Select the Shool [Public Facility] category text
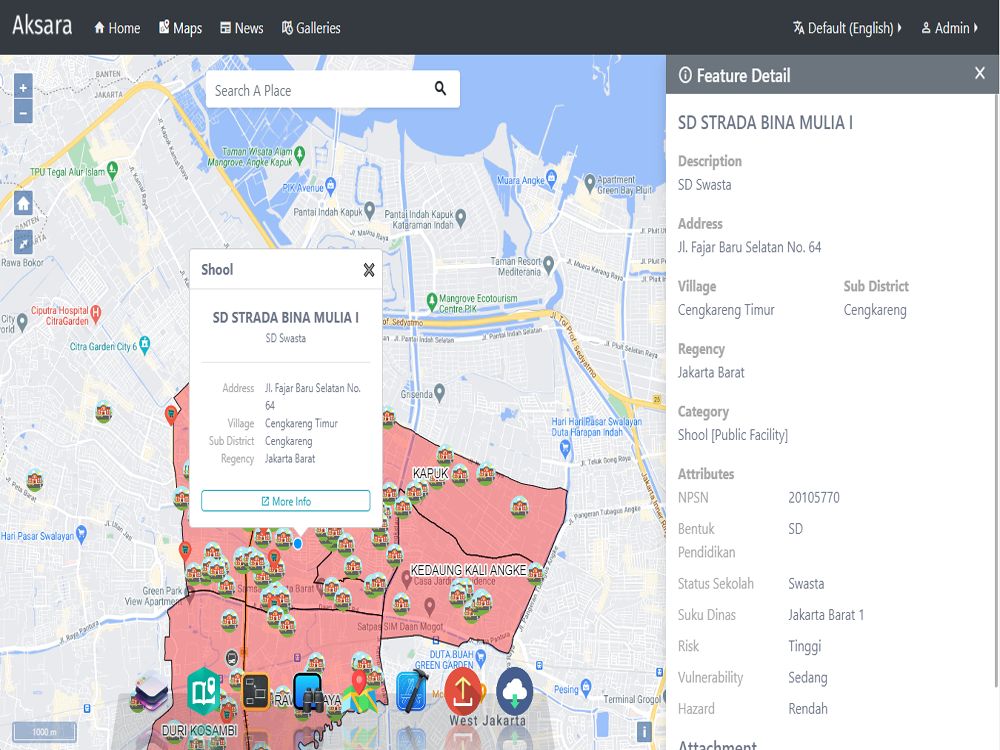 point(733,435)
